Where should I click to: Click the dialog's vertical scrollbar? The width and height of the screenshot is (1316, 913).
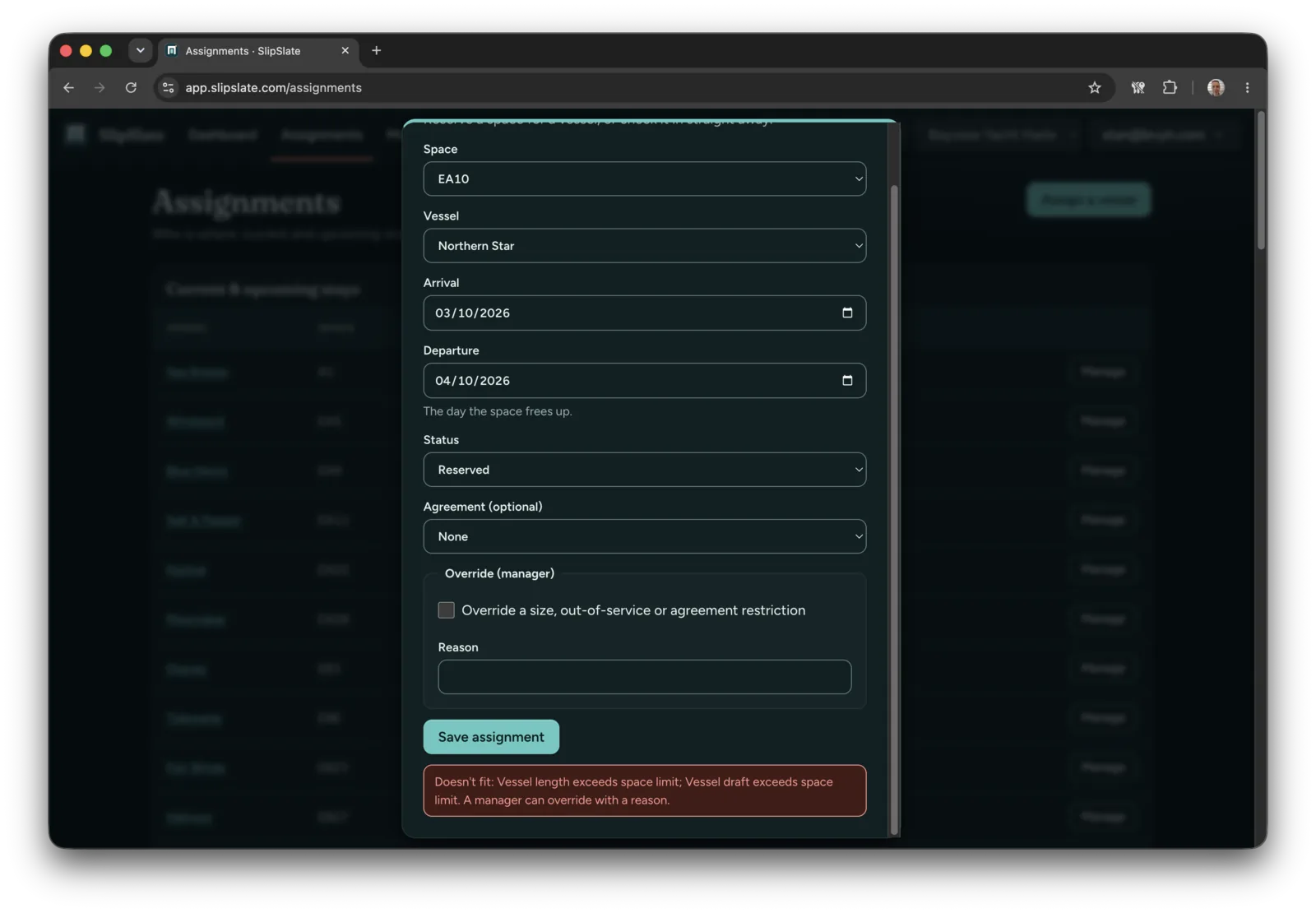tap(894, 510)
